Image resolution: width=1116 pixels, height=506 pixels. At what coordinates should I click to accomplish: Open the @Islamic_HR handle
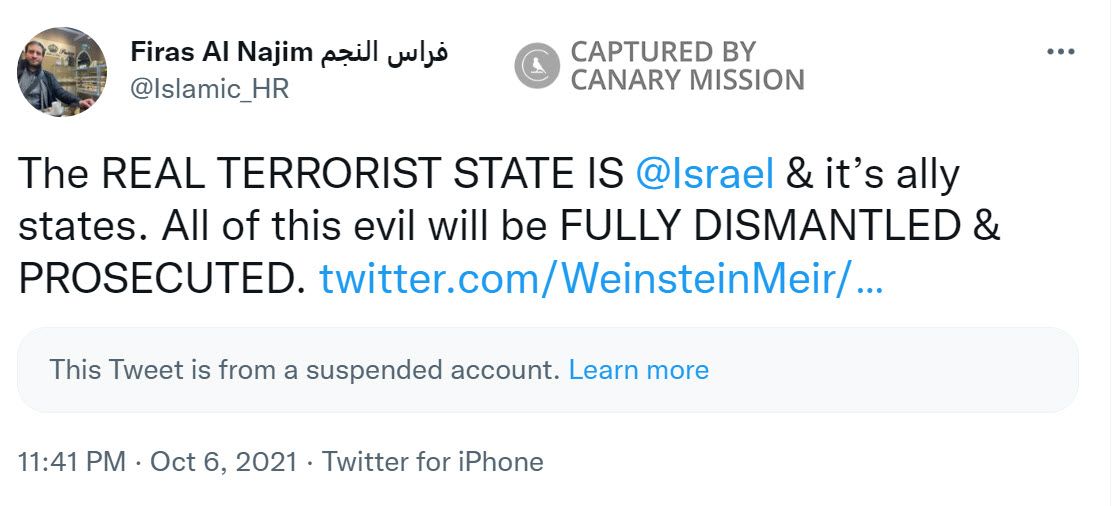(210, 89)
